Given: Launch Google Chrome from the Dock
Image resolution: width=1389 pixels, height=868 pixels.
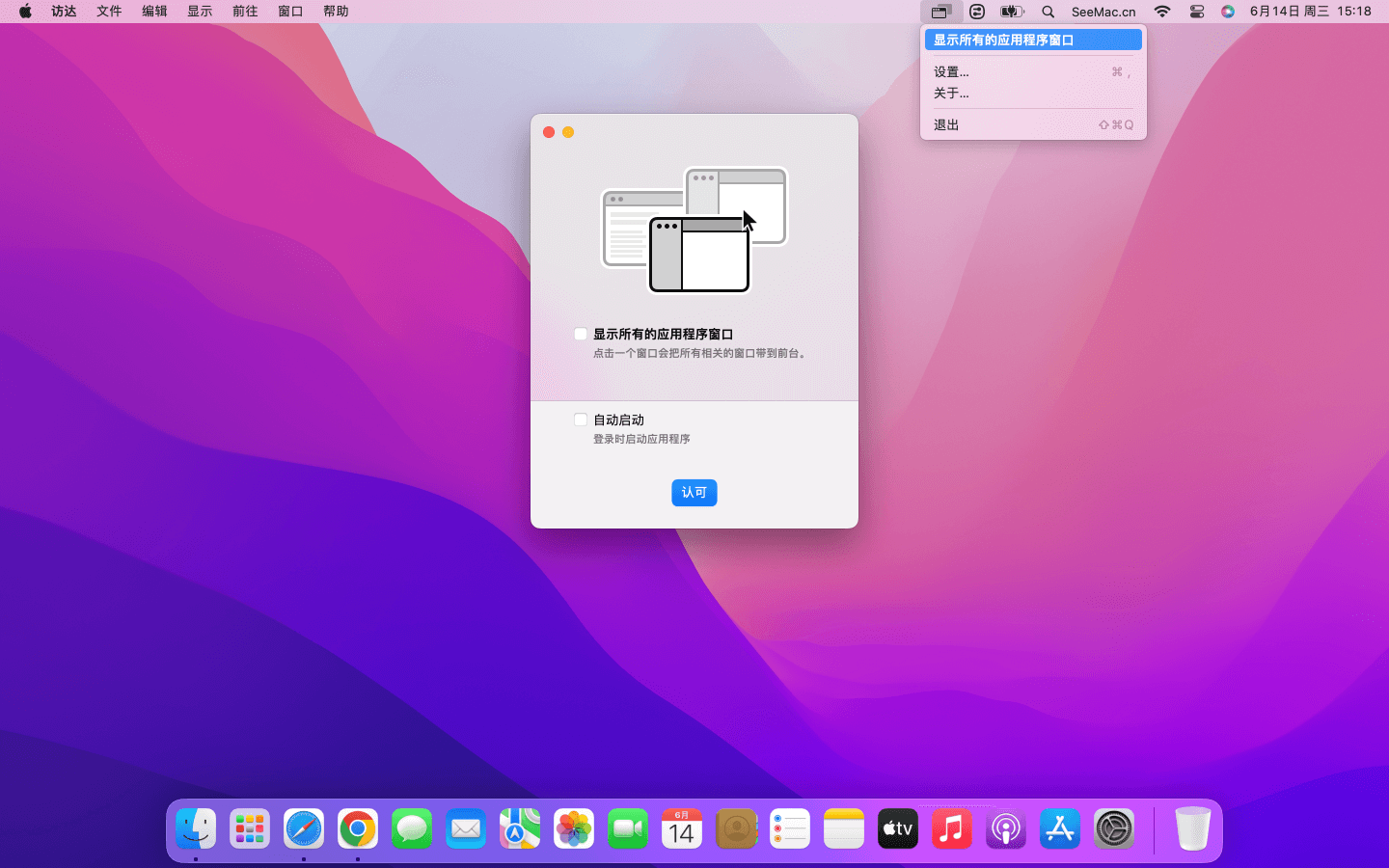Looking at the screenshot, I should pos(358,828).
